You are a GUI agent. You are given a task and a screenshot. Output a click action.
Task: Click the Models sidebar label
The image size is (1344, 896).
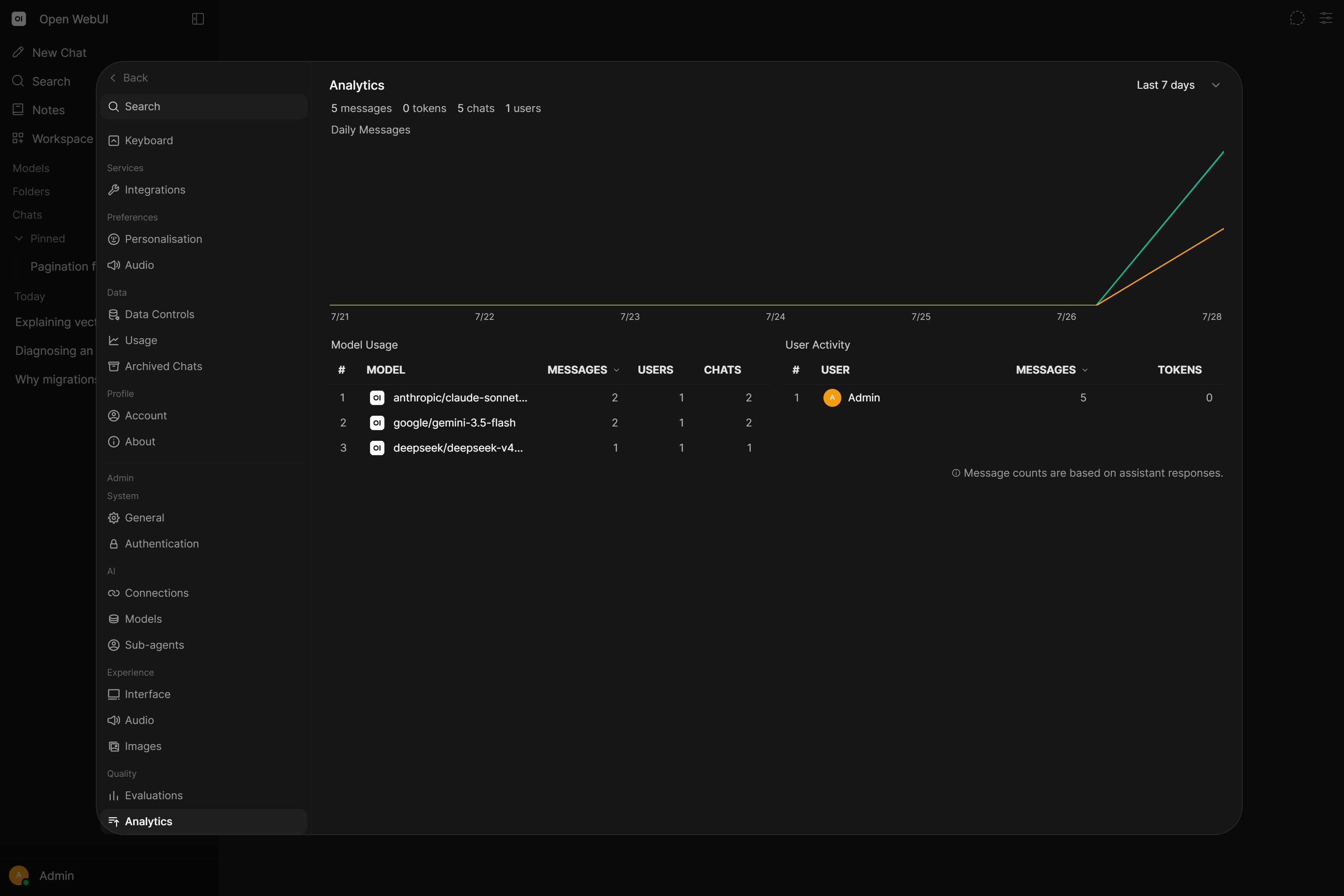(31, 168)
